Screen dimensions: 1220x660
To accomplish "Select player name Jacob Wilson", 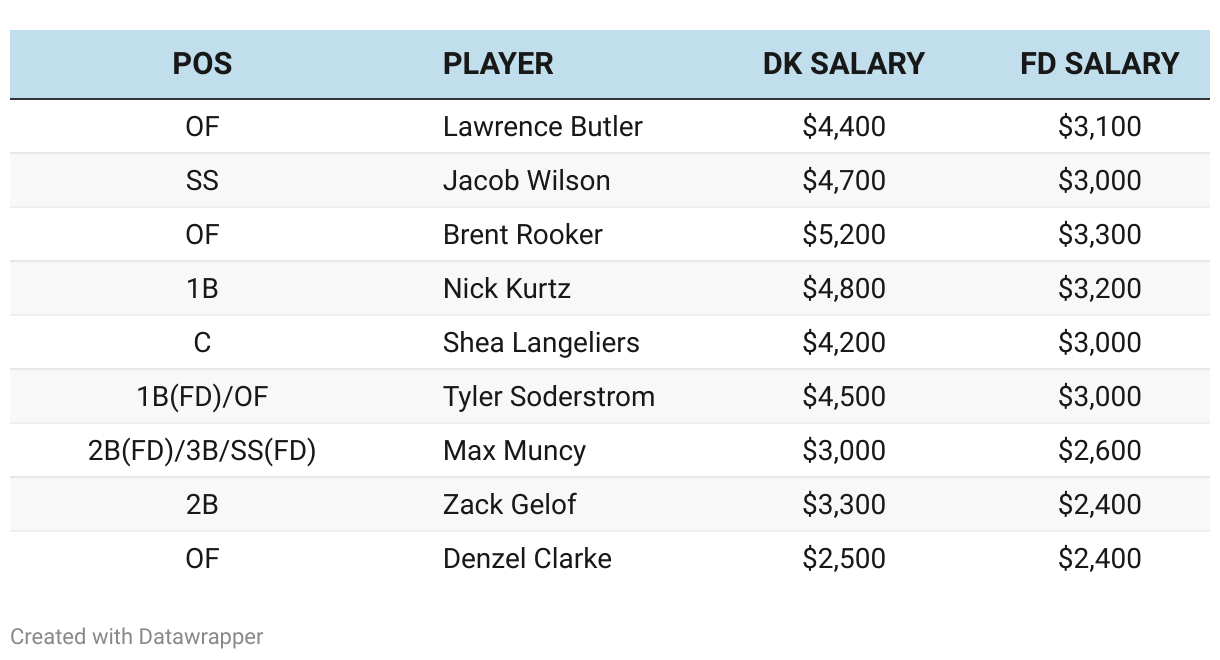I will pyautogui.click(x=527, y=180).
